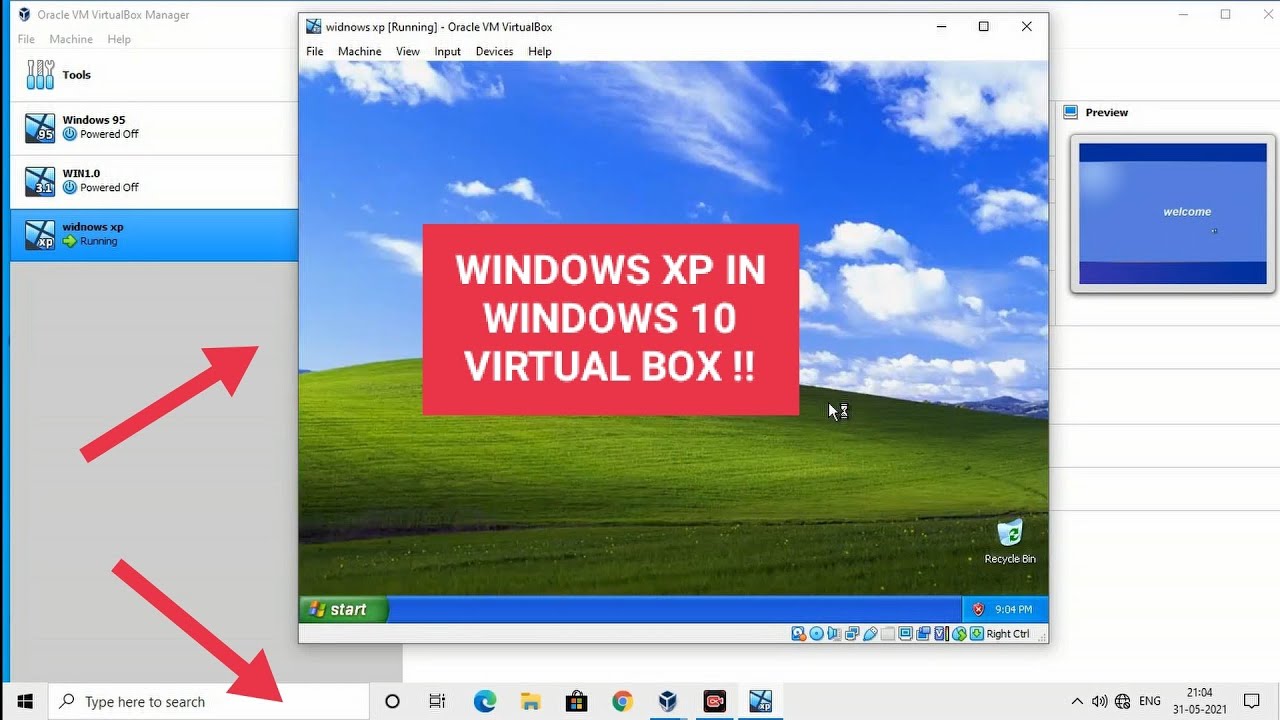The width and height of the screenshot is (1280, 720).
Task: Open Machine menu in the XP VM window
Action: [x=359, y=51]
